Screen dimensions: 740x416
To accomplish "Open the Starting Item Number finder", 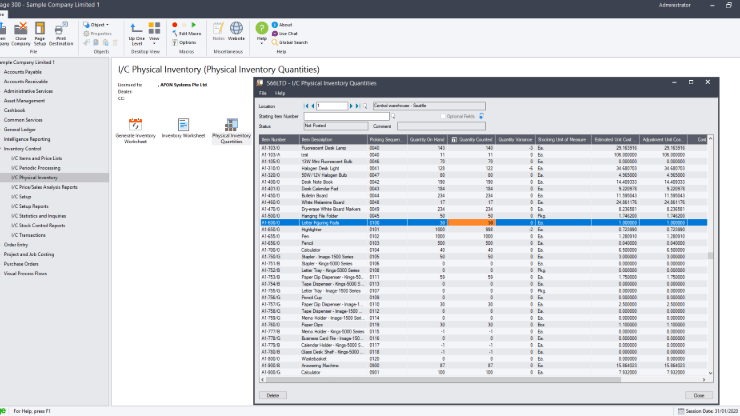I will pyautogui.click(x=393, y=116).
